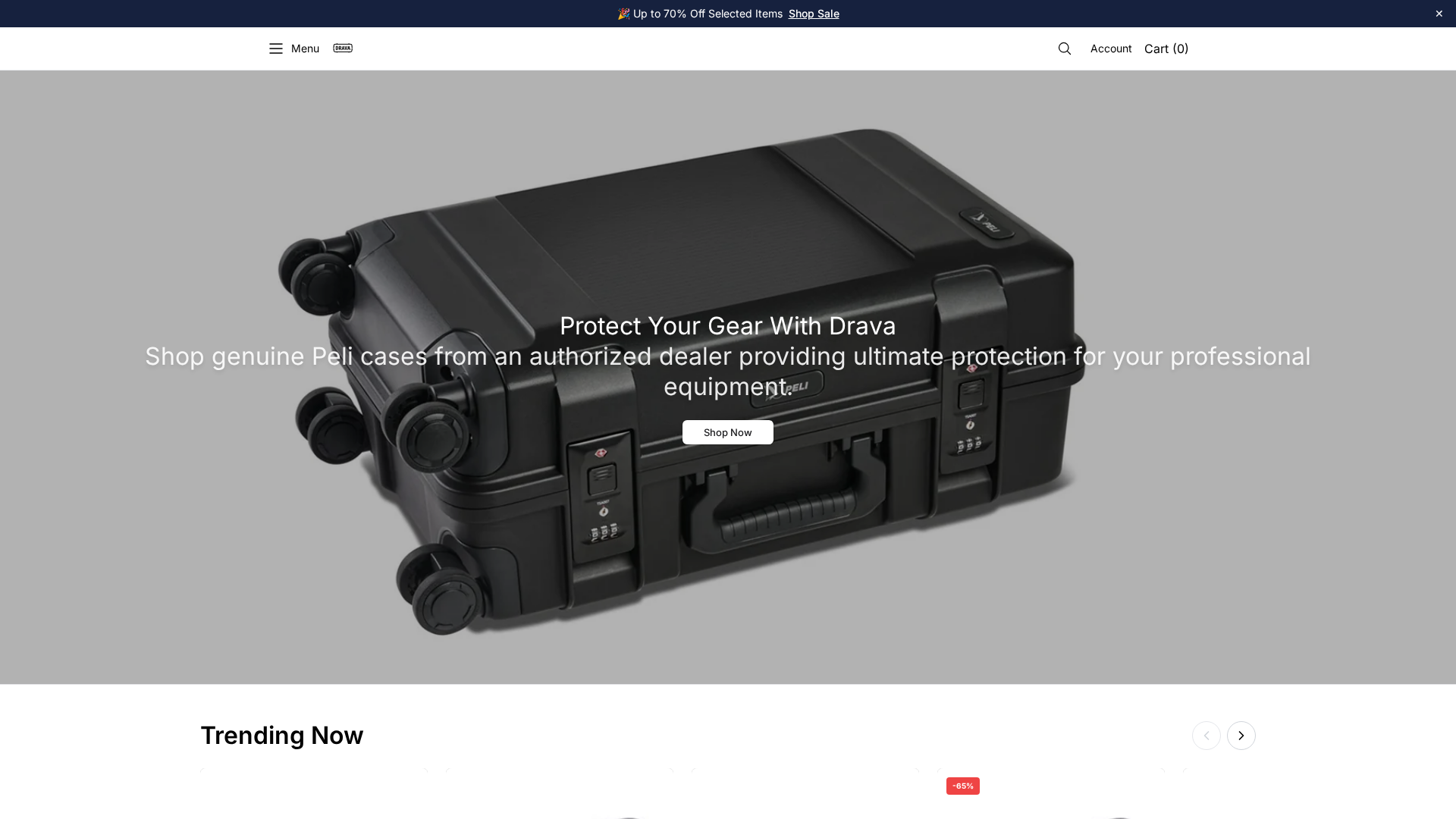This screenshot has height=819, width=1456.
Task: Go to next Trending Now items
Action: [x=1241, y=736]
